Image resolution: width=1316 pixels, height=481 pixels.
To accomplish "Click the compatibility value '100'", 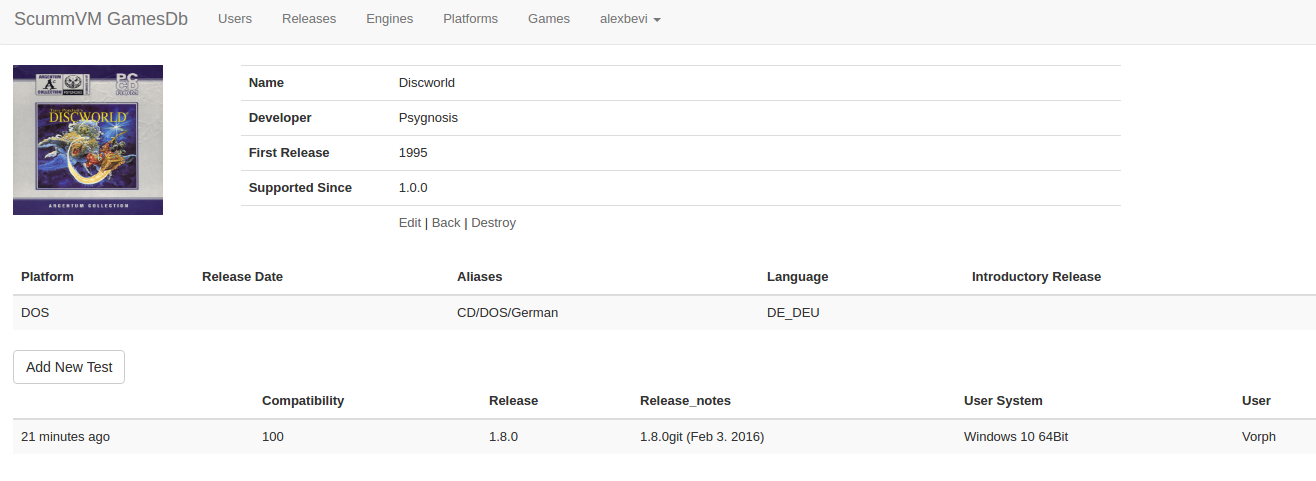I will 273,437.
